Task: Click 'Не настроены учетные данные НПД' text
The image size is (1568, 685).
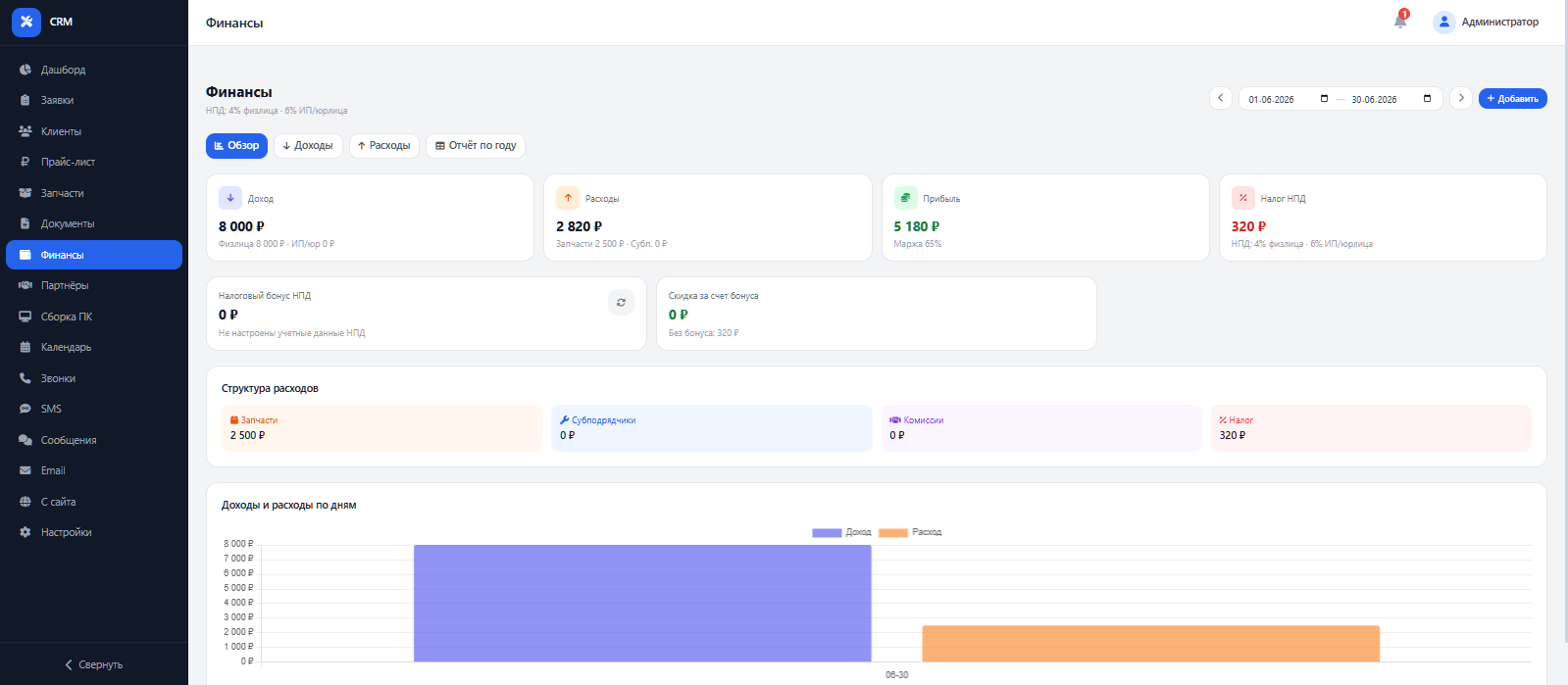Action: [x=292, y=333]
